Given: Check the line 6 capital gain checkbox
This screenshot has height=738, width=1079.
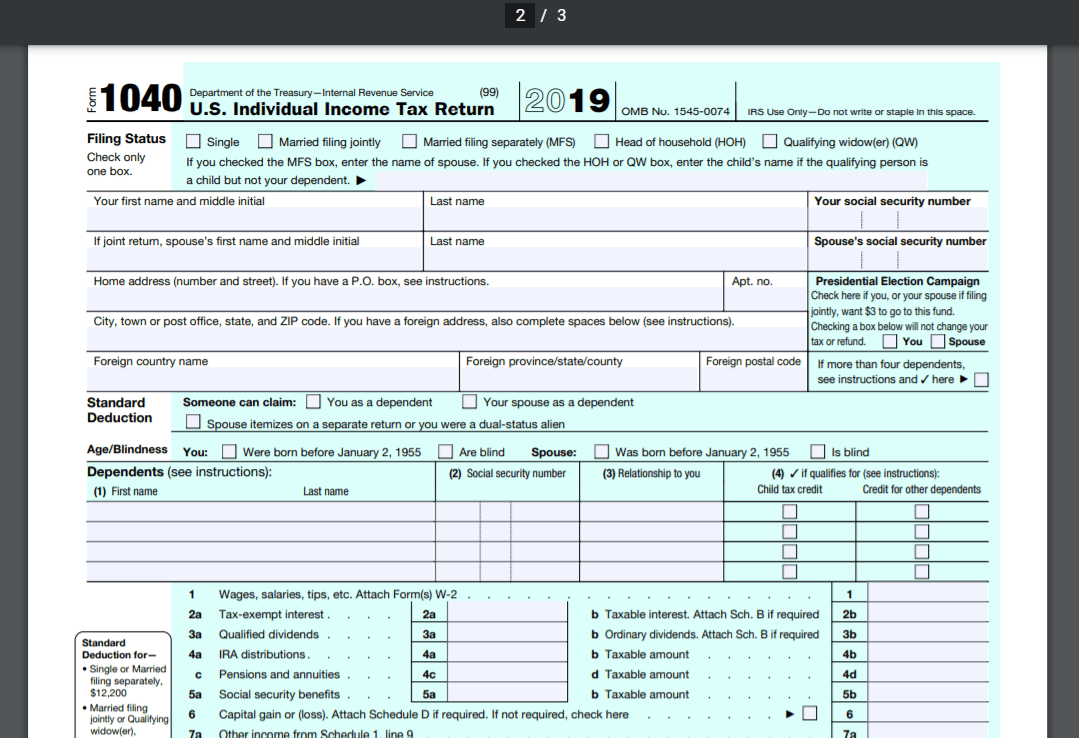Looking at the screenshot, I should (810, 714).
